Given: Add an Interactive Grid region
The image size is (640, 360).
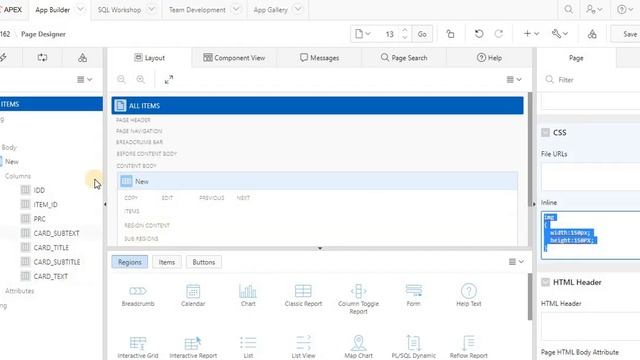Looking at the screenshot, I should pos(138,347).
